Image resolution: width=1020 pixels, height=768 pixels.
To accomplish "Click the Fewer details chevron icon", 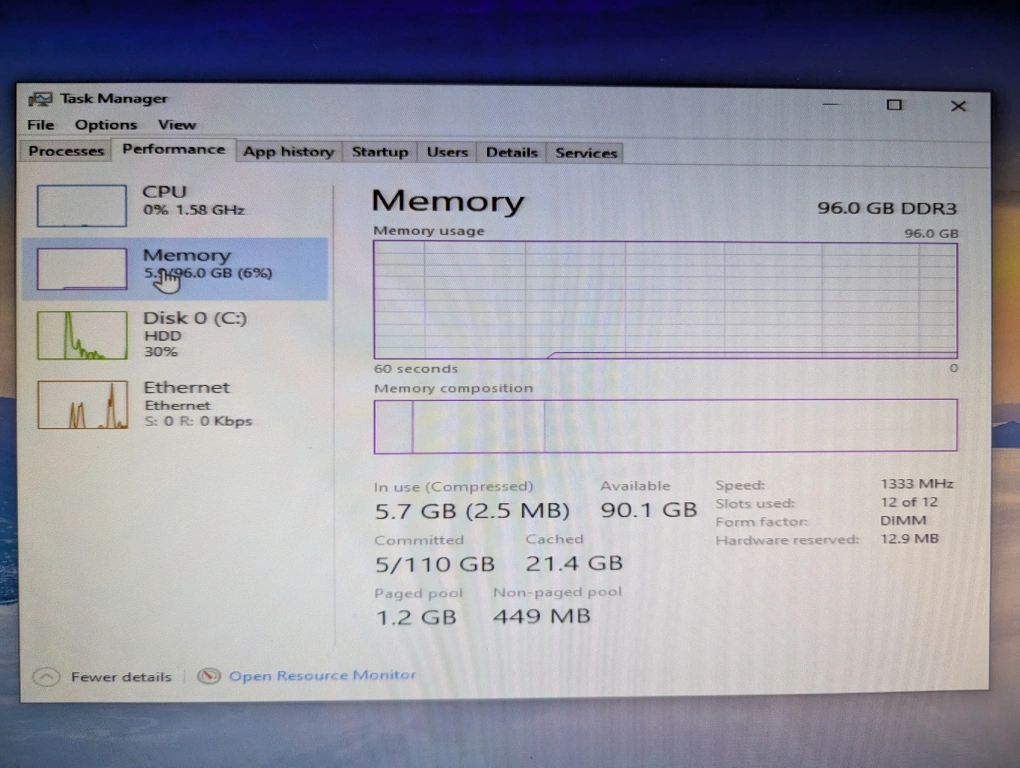I will tap(46, 677).
